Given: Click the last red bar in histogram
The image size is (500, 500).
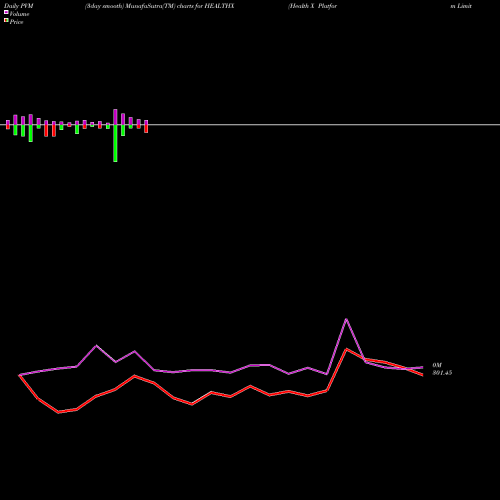Looking at the screenshot, I should point(146,129).
